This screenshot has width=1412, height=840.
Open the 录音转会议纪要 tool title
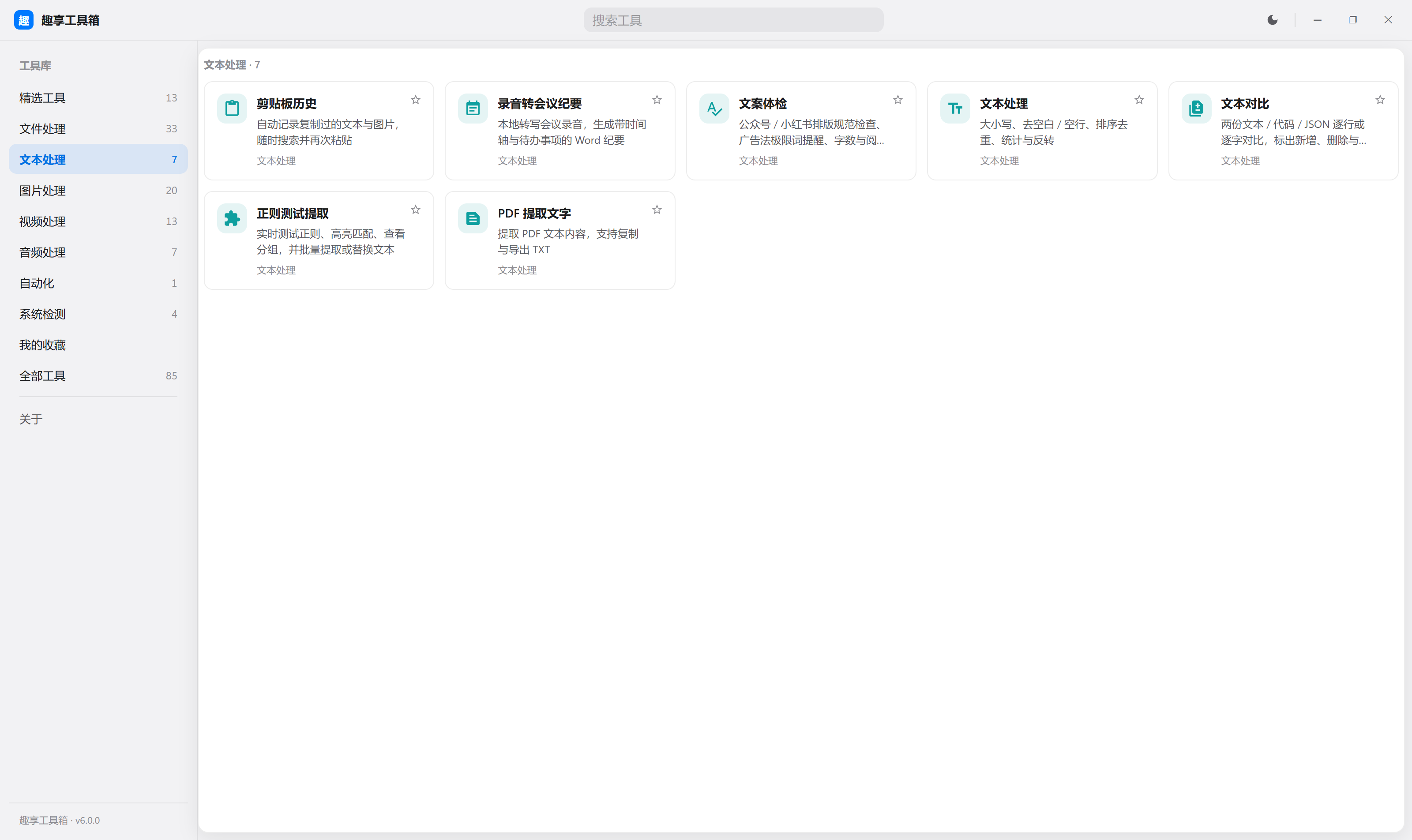click(540, 104)
